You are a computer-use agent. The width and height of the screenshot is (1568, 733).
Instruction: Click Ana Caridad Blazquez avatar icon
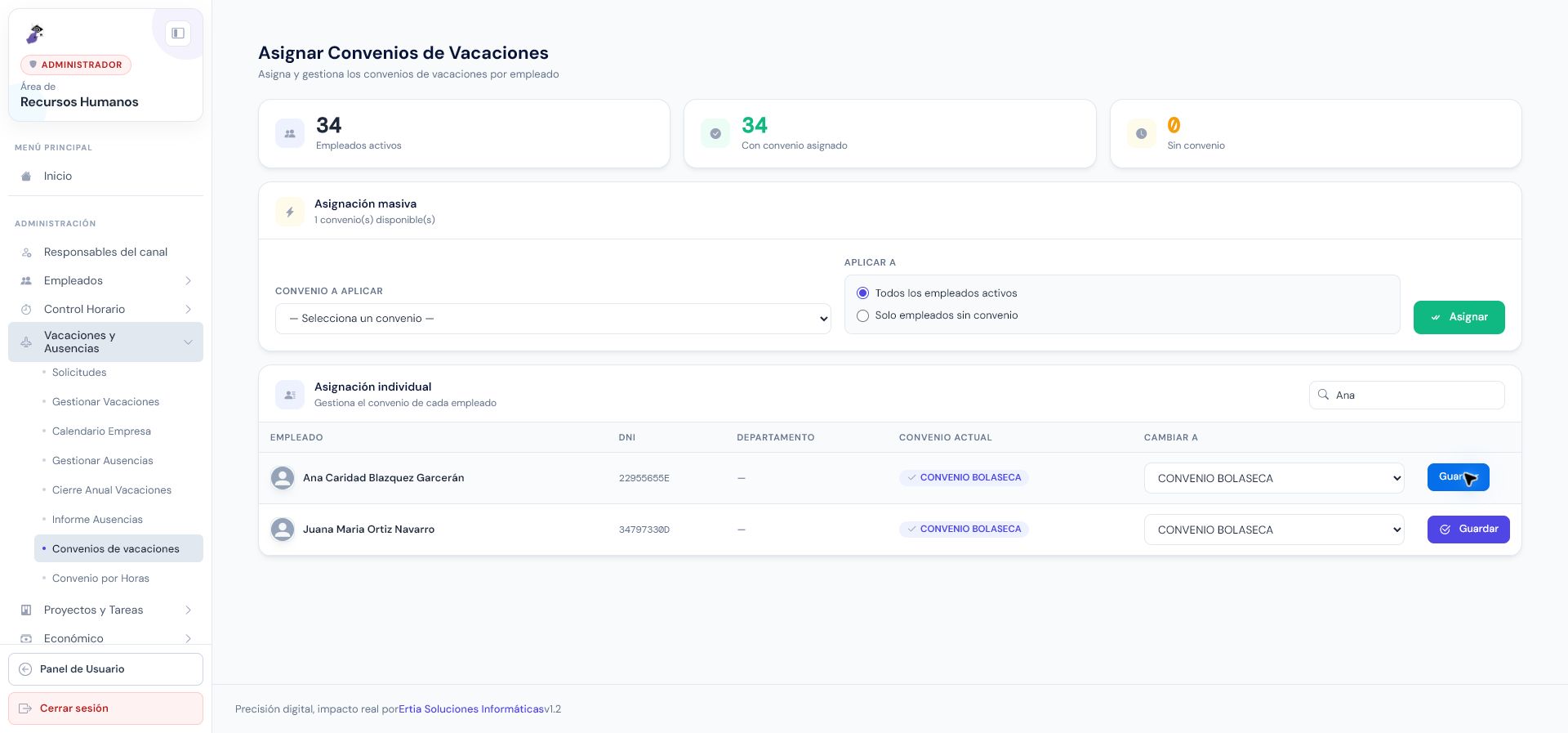click(283, 478)
